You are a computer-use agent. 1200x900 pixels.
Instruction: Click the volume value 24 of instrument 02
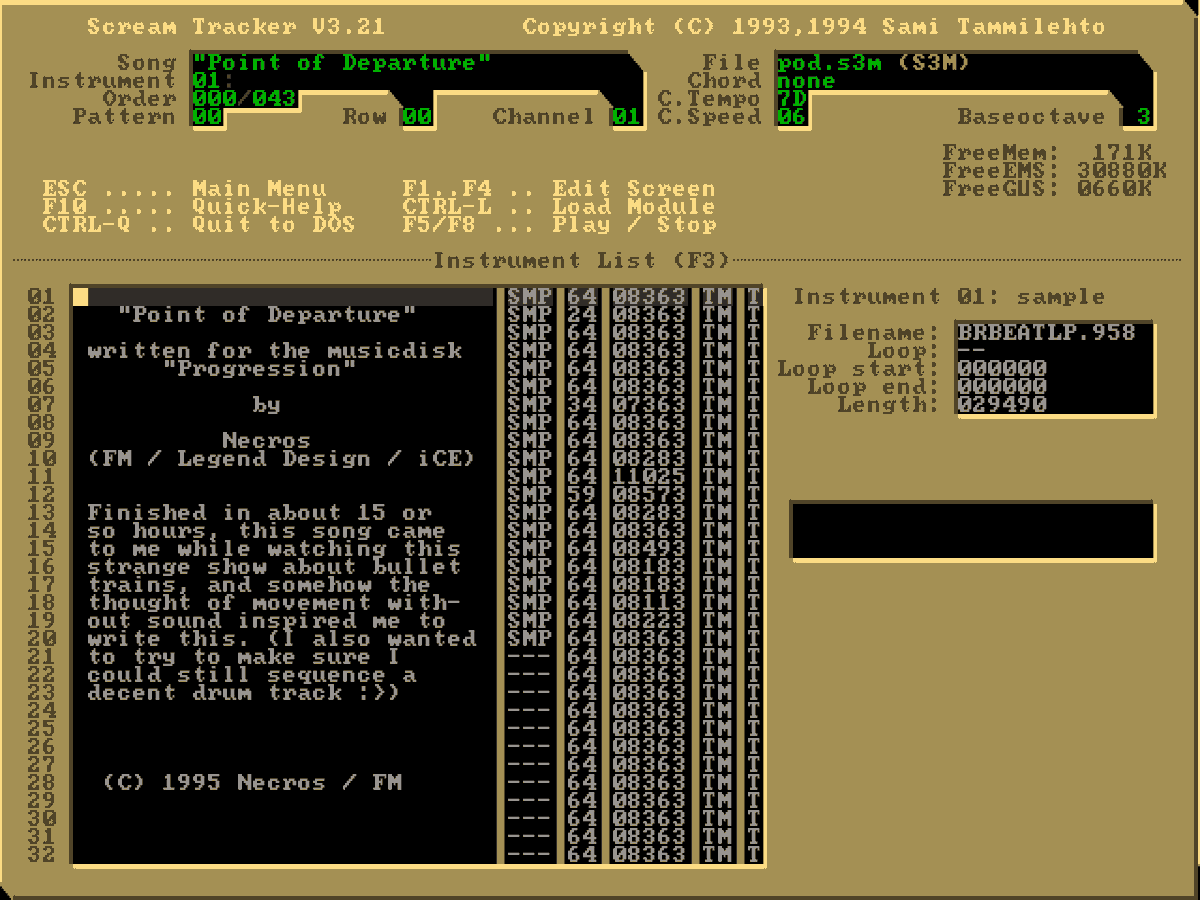(x=582, y=315)
